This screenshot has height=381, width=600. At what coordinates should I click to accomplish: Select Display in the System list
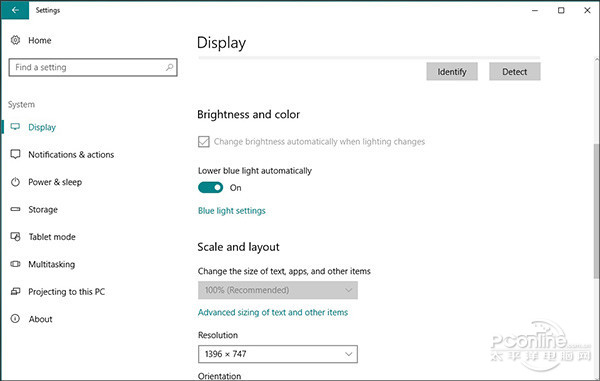42,127
